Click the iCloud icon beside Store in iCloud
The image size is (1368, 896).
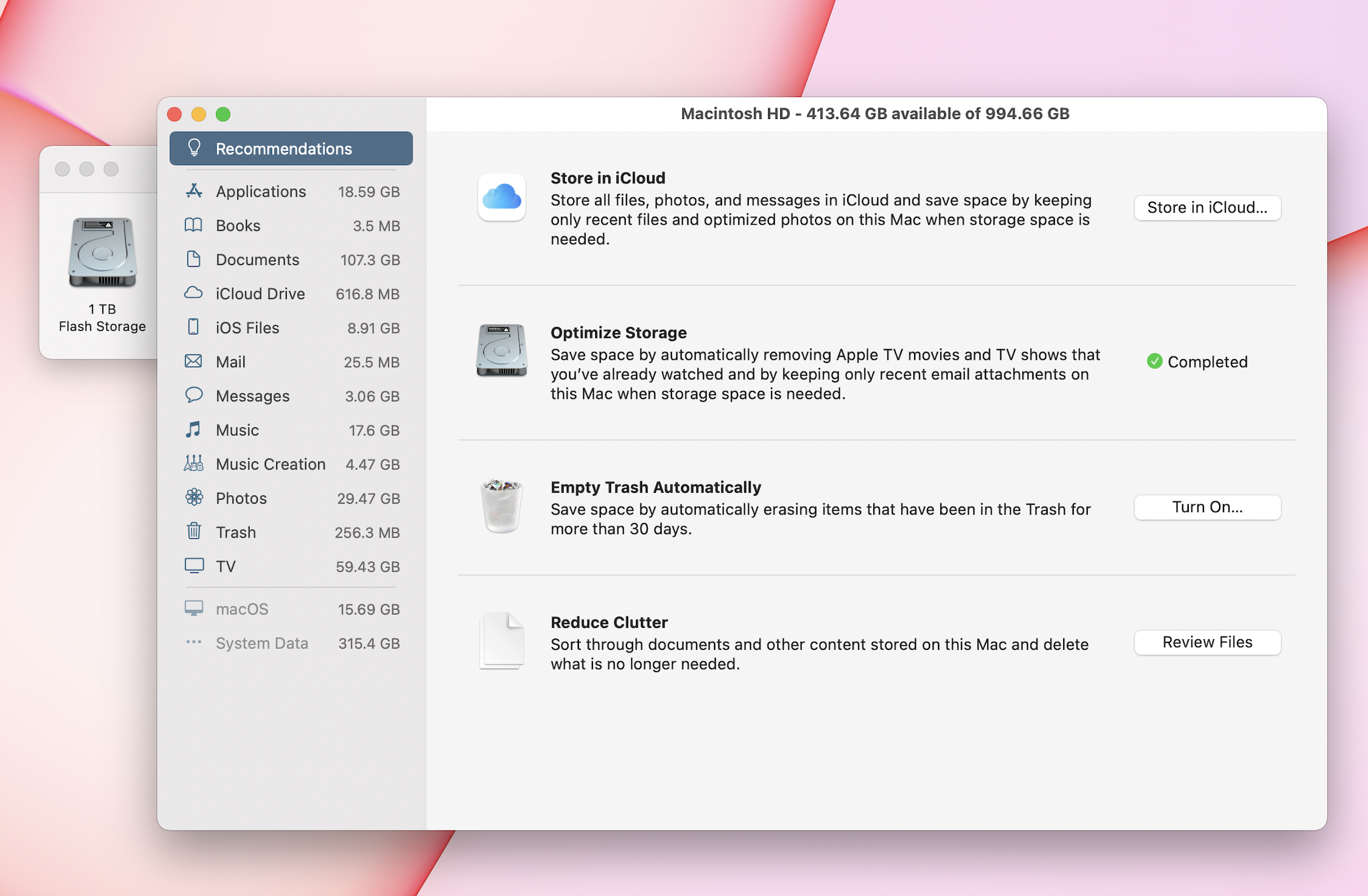click(501, 198)
